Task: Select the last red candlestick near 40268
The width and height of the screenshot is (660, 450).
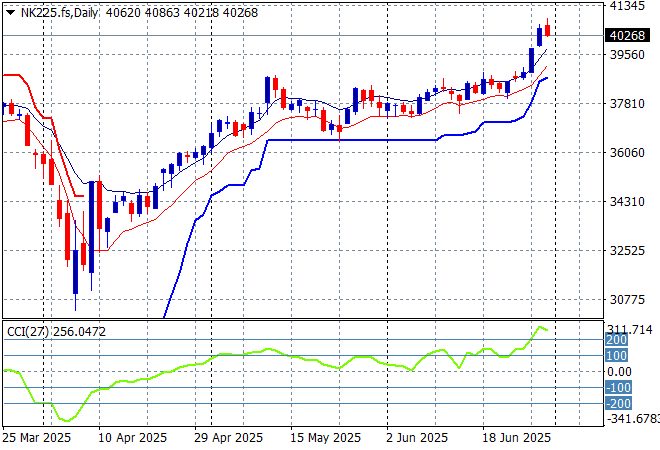Action: pos(548,31)
